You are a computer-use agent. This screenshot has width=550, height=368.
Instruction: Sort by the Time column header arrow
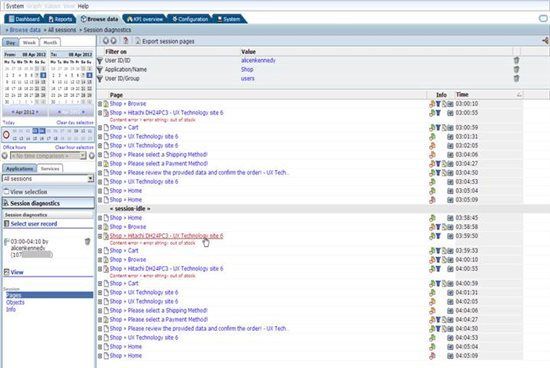pyautogui.click(x=519, y=94)
